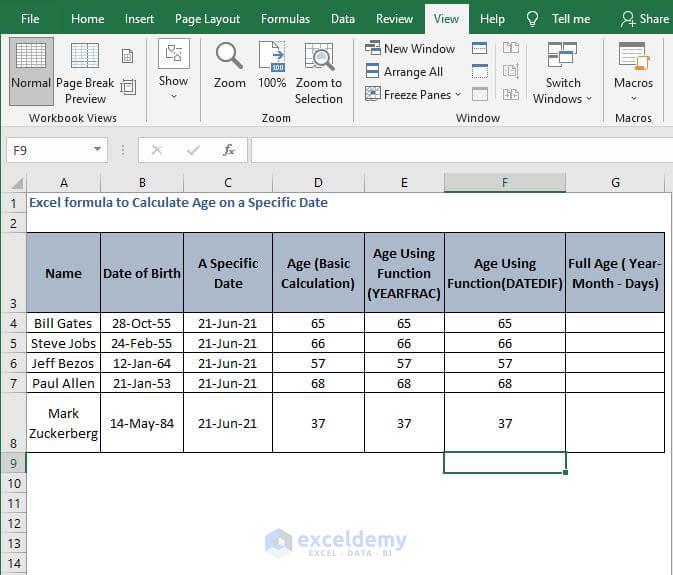Open Switch Windows dropdown

562,73
